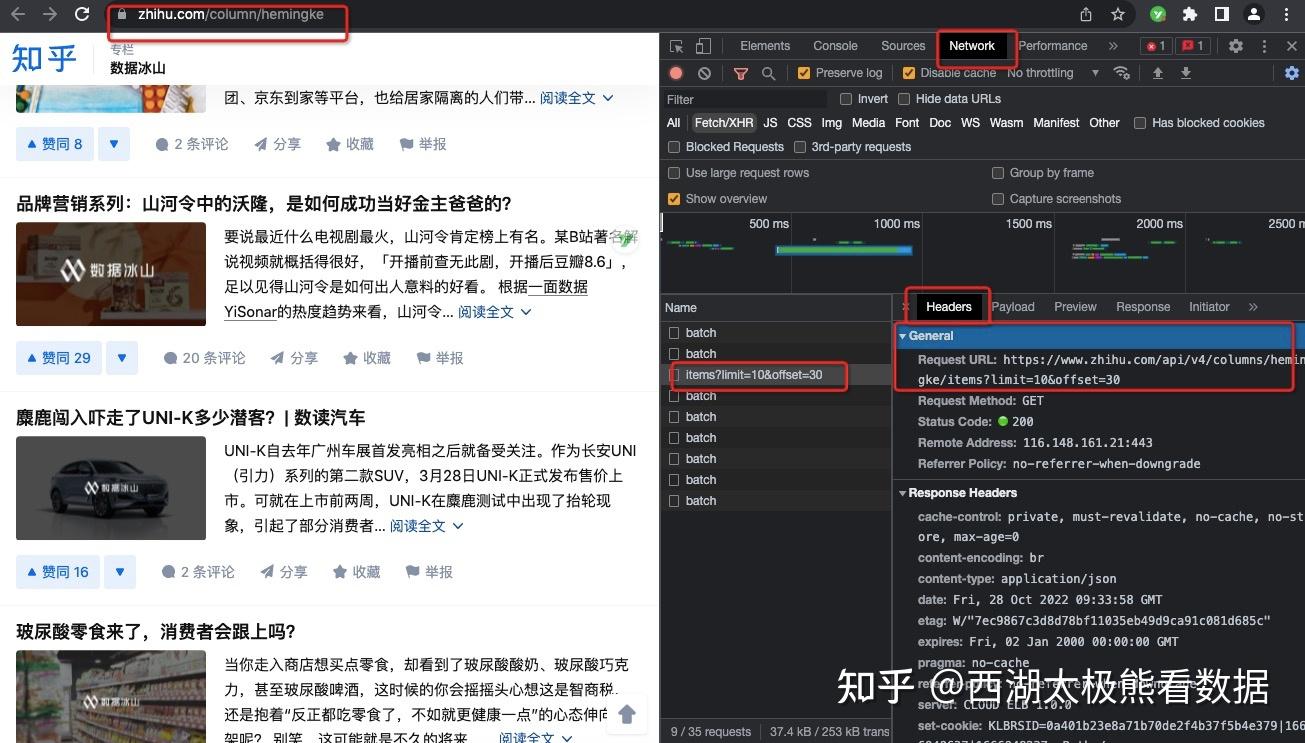Click downvote arrow next to 赞同 29
Screen dimensions: 1305x743
122,358
